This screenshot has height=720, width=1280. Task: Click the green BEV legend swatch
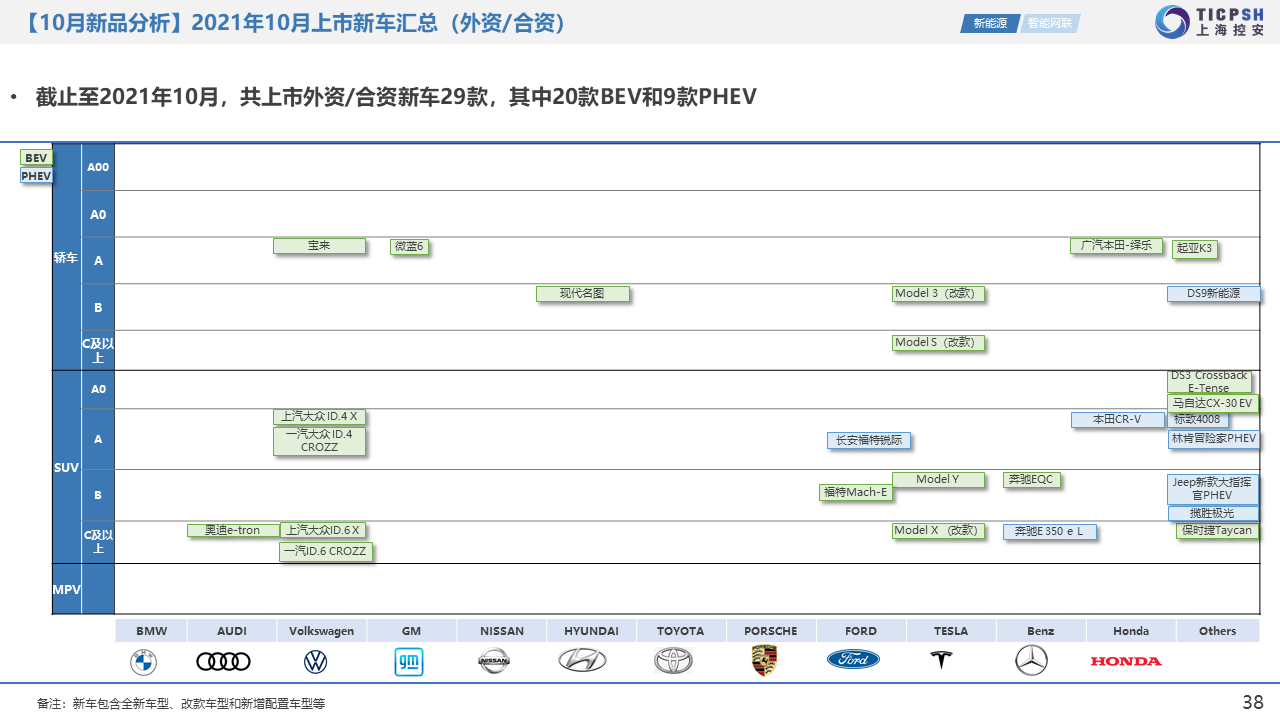pyautogui.click(x=36, y=158)
